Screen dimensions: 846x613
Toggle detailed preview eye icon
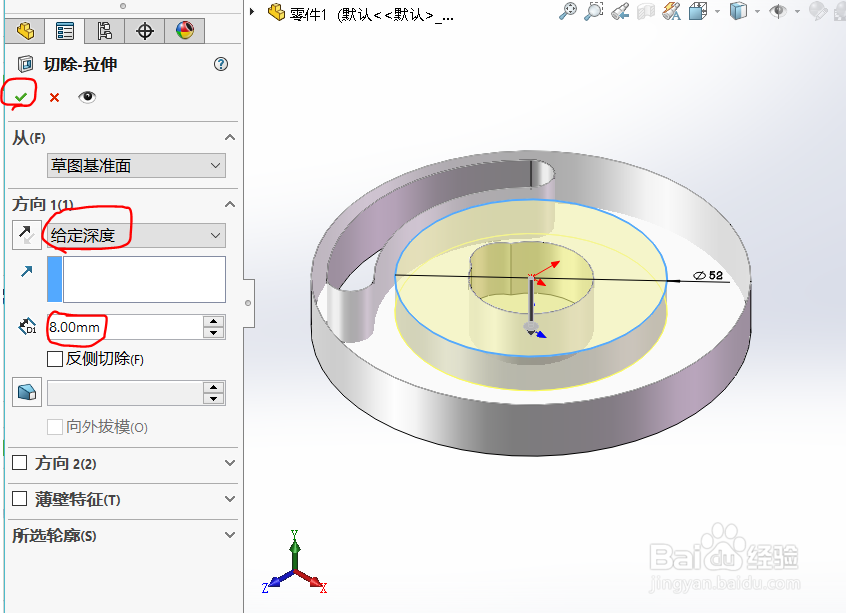tap(87, 97)
